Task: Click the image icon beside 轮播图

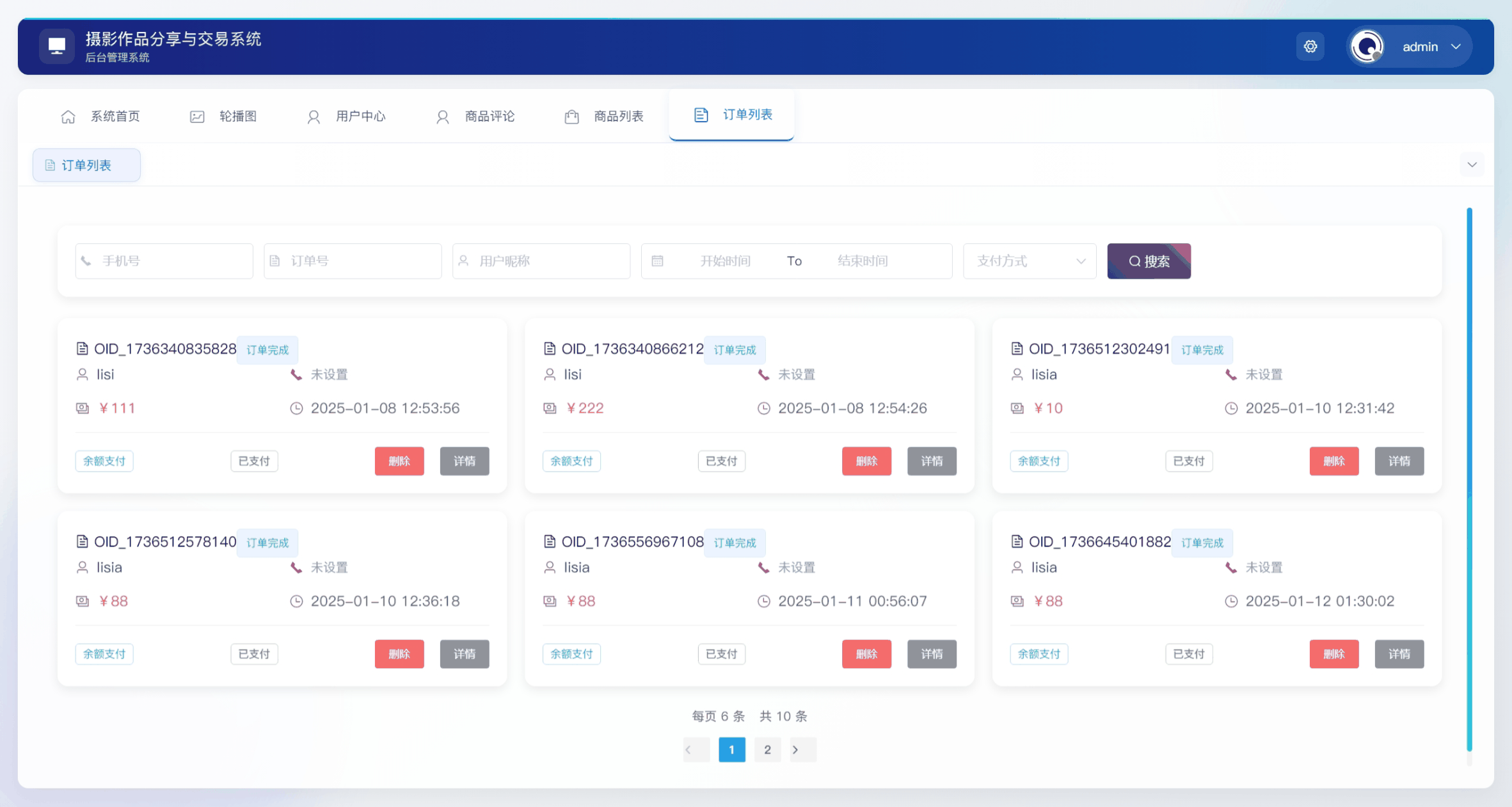Action: 197,116
